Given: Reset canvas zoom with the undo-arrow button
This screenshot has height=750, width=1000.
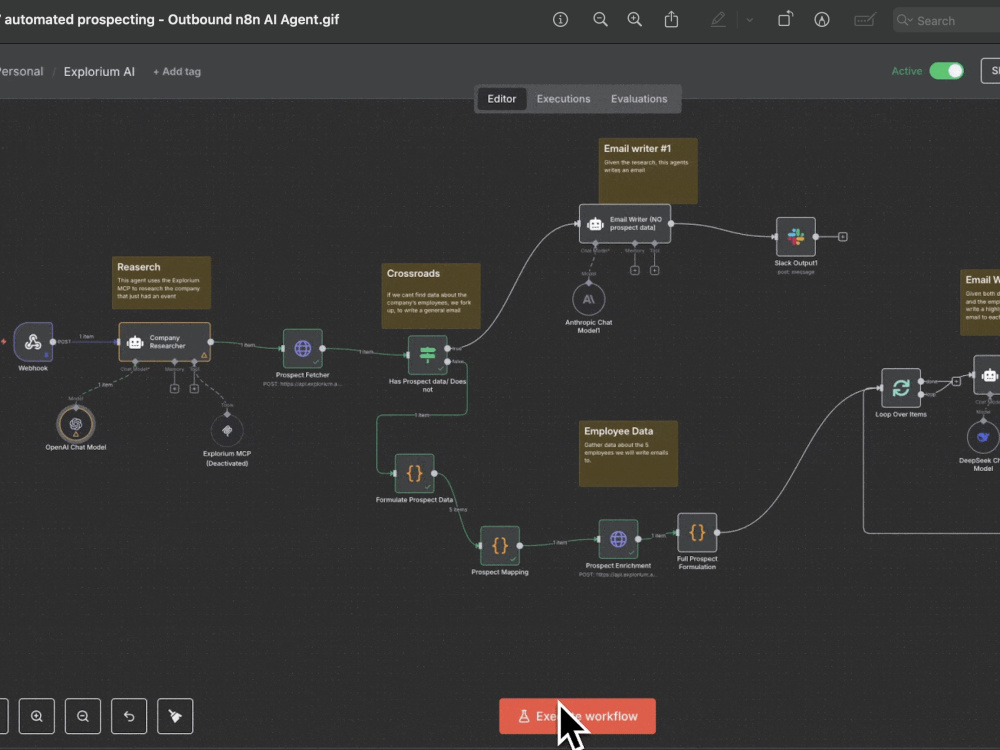Looking at the screenshot, I should tap(129, 716).
